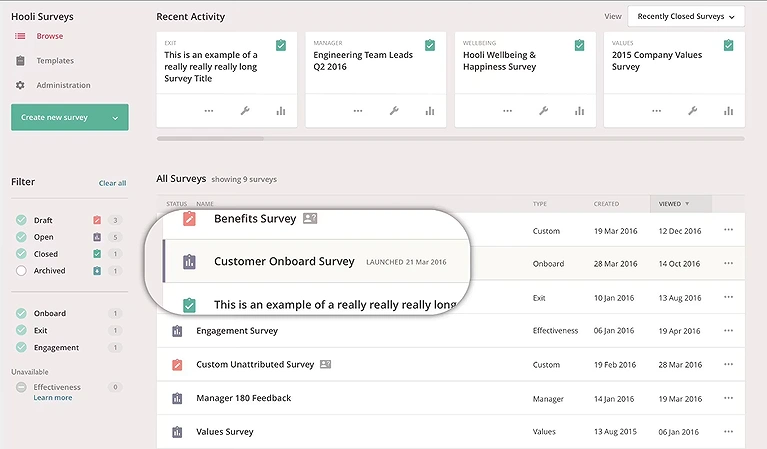The width and height of the screenshot is (767, 449).
Task: Click Create new survey button
Action: click(x=69, y=117)
